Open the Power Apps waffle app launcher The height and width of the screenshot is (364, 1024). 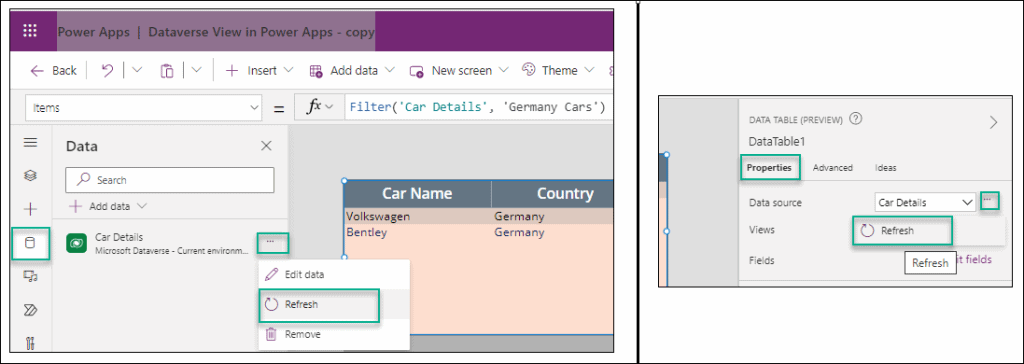[30, 30]
